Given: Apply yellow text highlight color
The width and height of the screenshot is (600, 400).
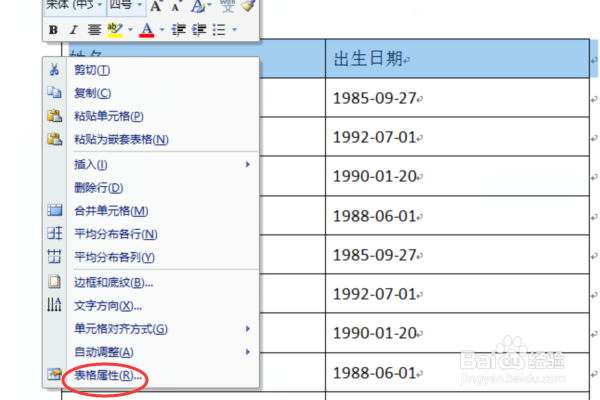Looking at the screenshot, I should pyautogui.click(x=114, y=29).
